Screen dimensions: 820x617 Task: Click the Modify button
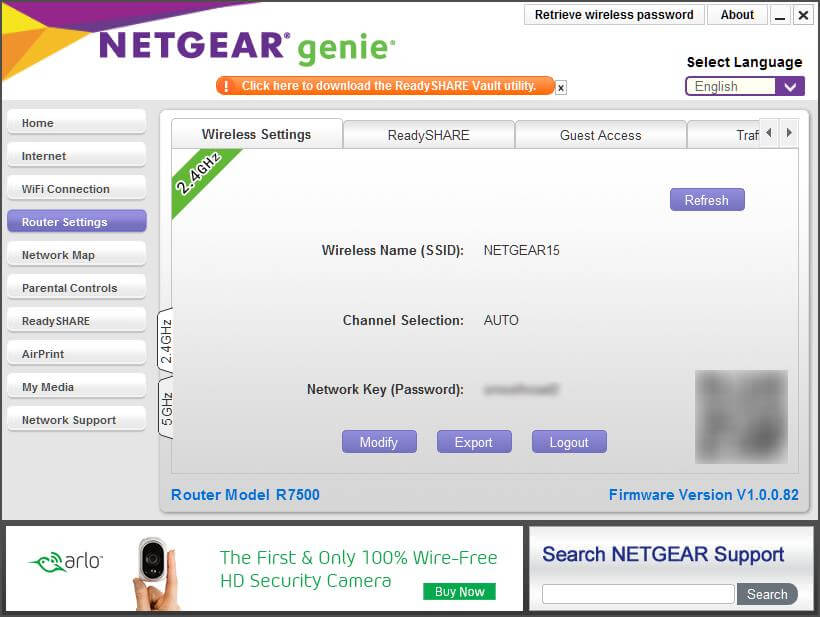[x=379, y=442]
